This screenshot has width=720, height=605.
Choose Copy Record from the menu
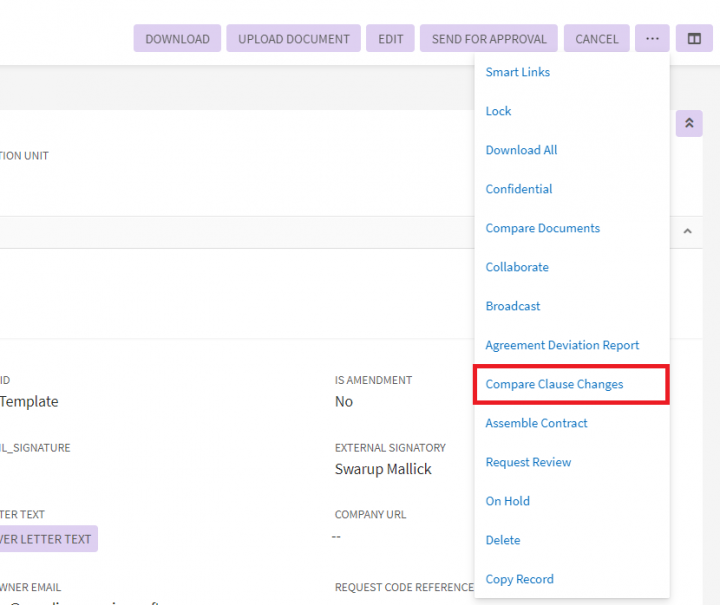click(x=519, y=579)
